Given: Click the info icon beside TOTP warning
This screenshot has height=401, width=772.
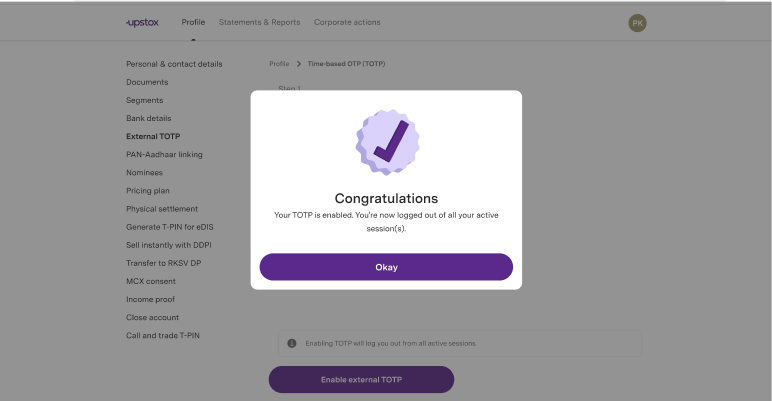Looking at the screenshot, I should (292, 343).
